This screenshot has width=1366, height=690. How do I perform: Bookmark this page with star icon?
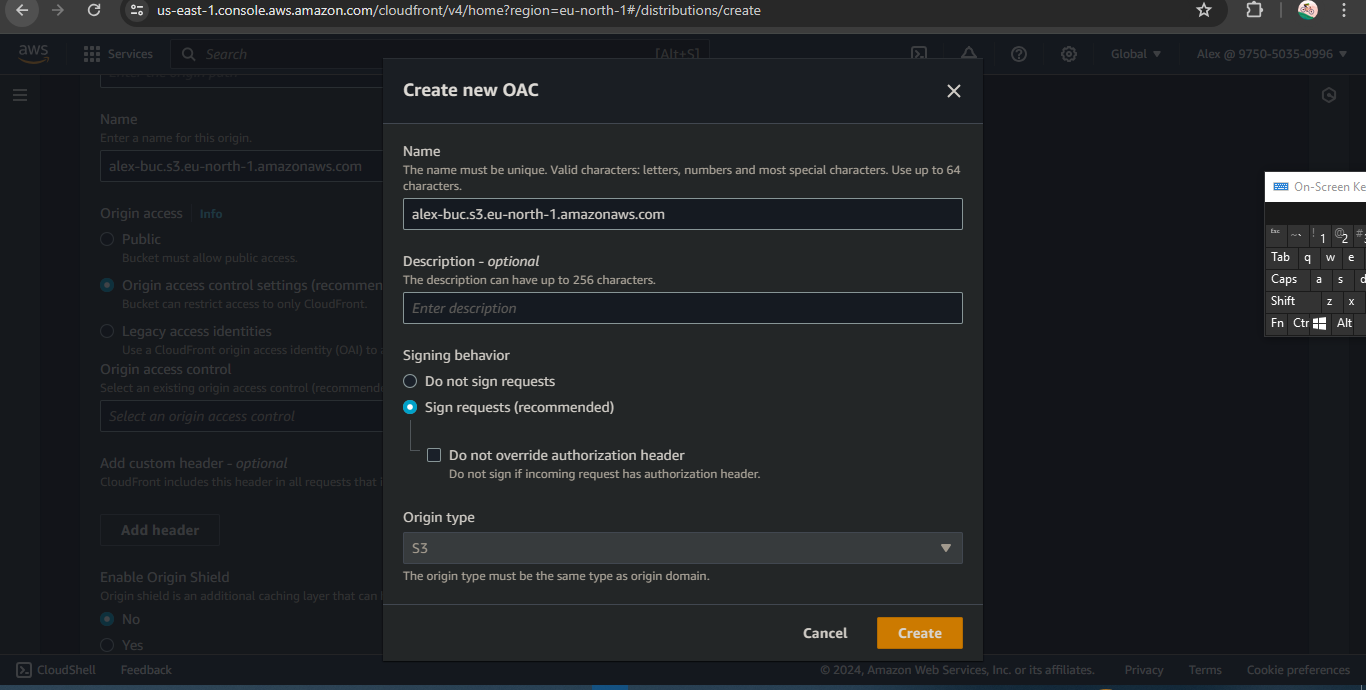click(x=1204, y=10)
